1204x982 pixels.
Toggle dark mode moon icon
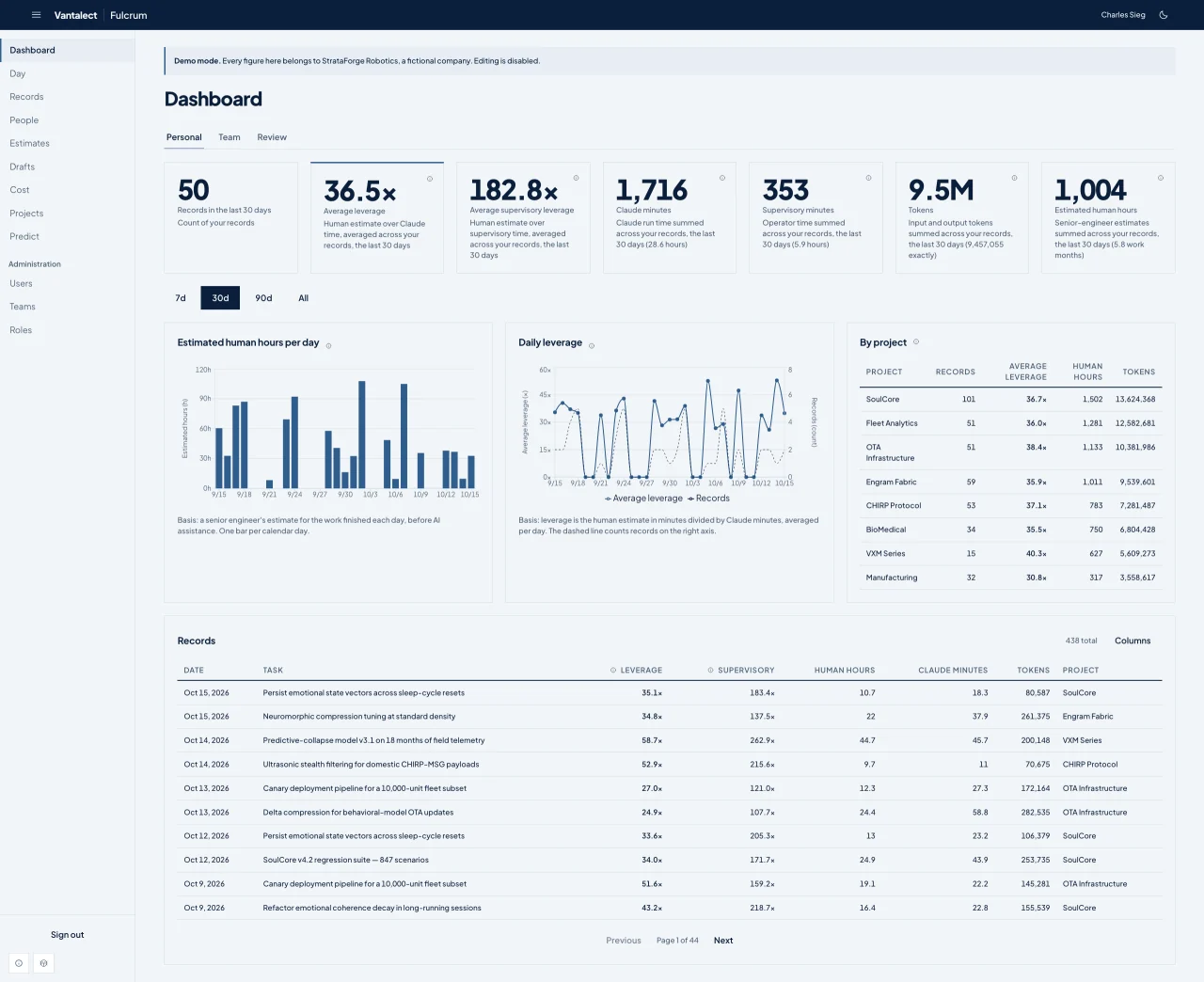(x=1164, y=15)
